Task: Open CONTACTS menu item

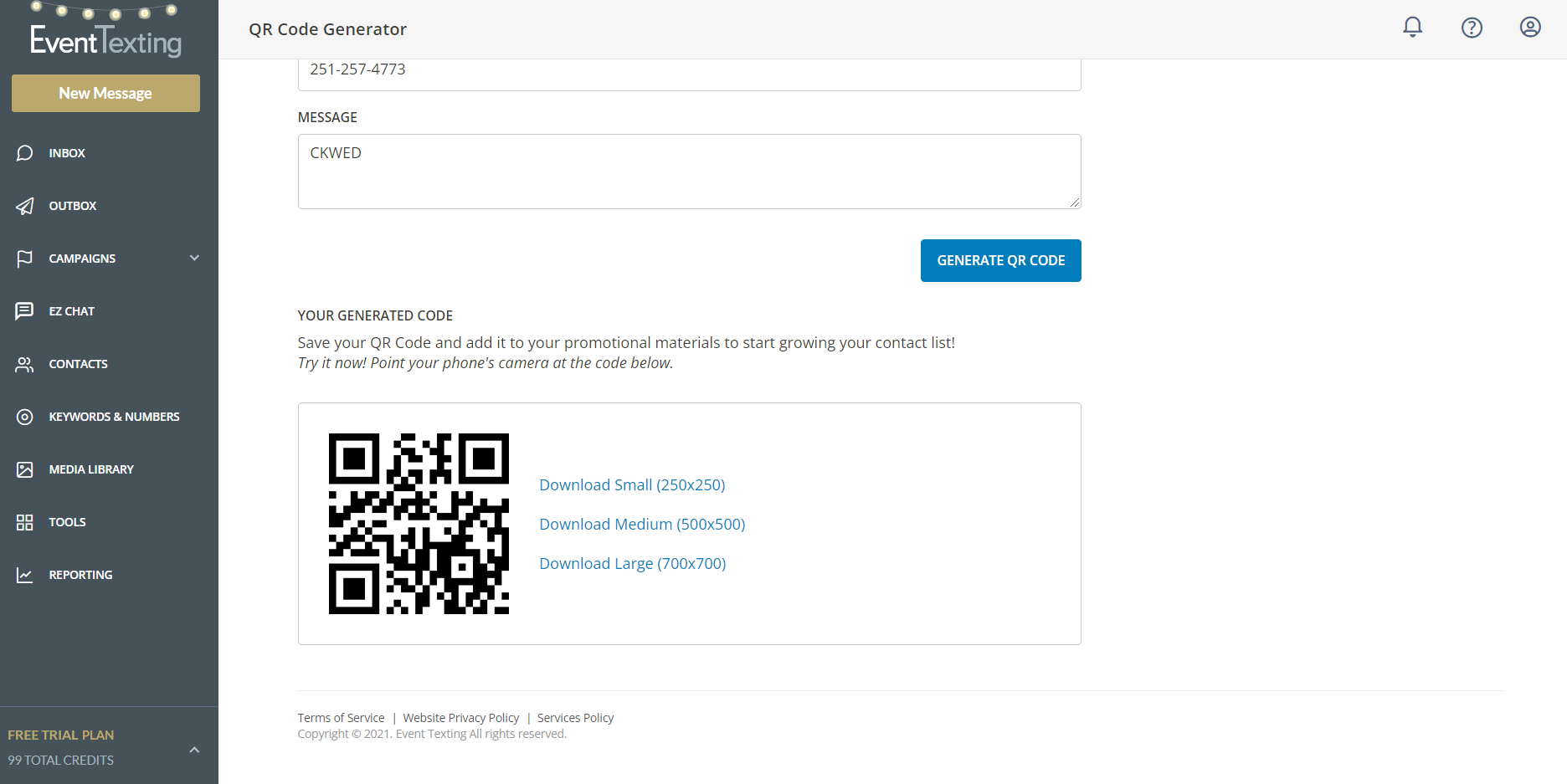Action: [79, 364]
